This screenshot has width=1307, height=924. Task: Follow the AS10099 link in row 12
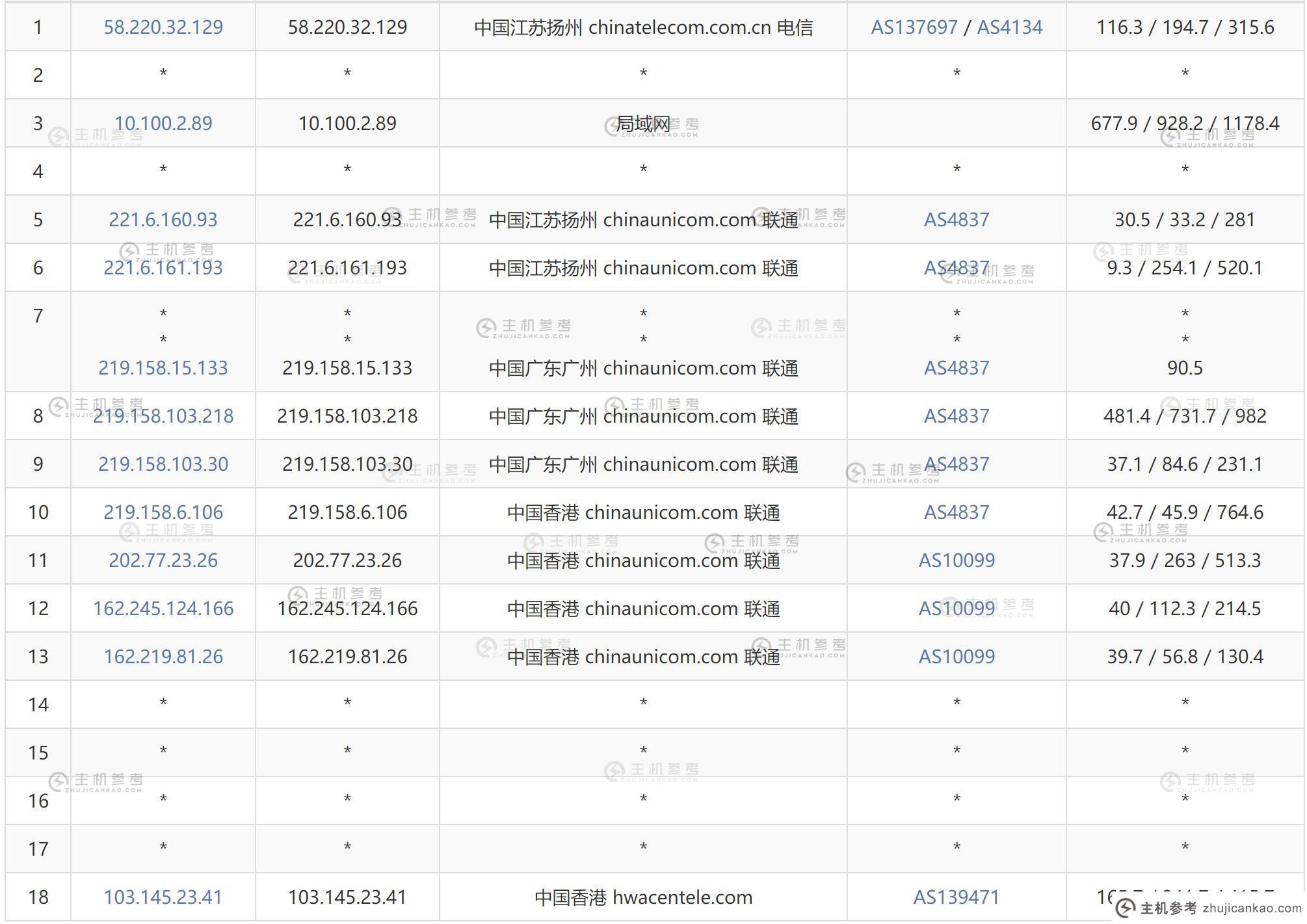(x=957, y=609)
